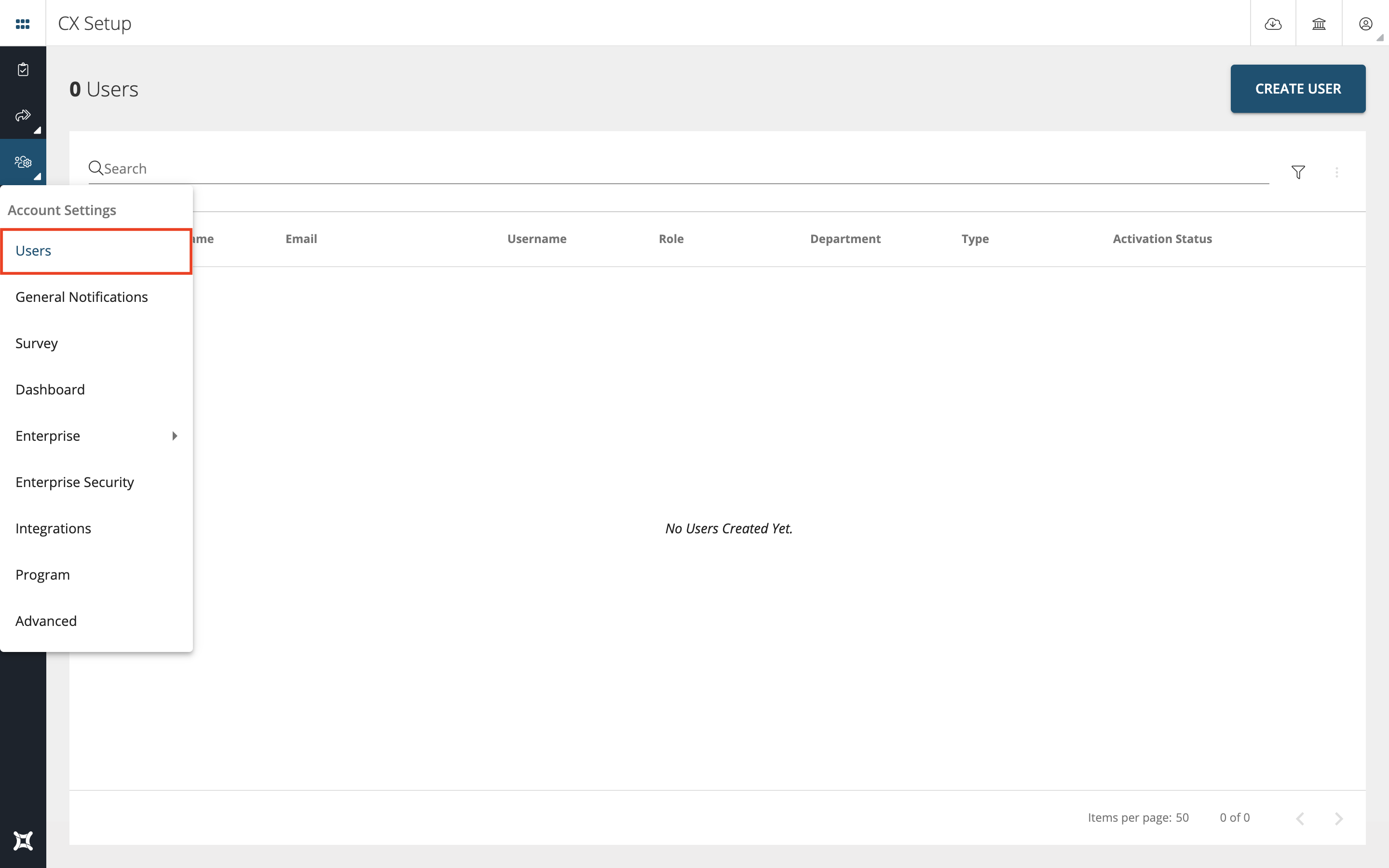Image resolution: width=1389 pixels, height=868 pixels.
Task: Open Program menu item
Action: pyautogui.click(x=96, y=575)
